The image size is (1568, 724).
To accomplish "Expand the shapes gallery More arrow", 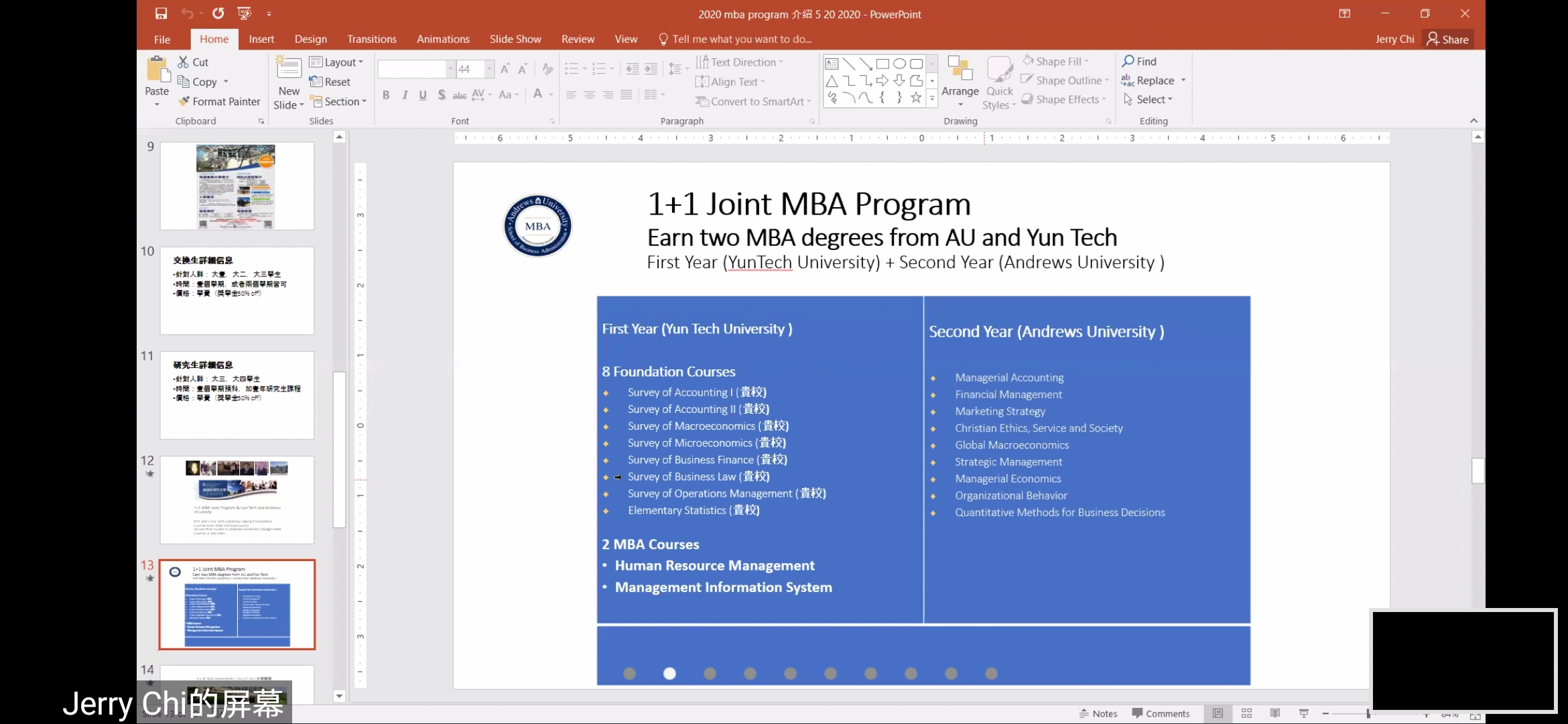I will click(932, 98).
